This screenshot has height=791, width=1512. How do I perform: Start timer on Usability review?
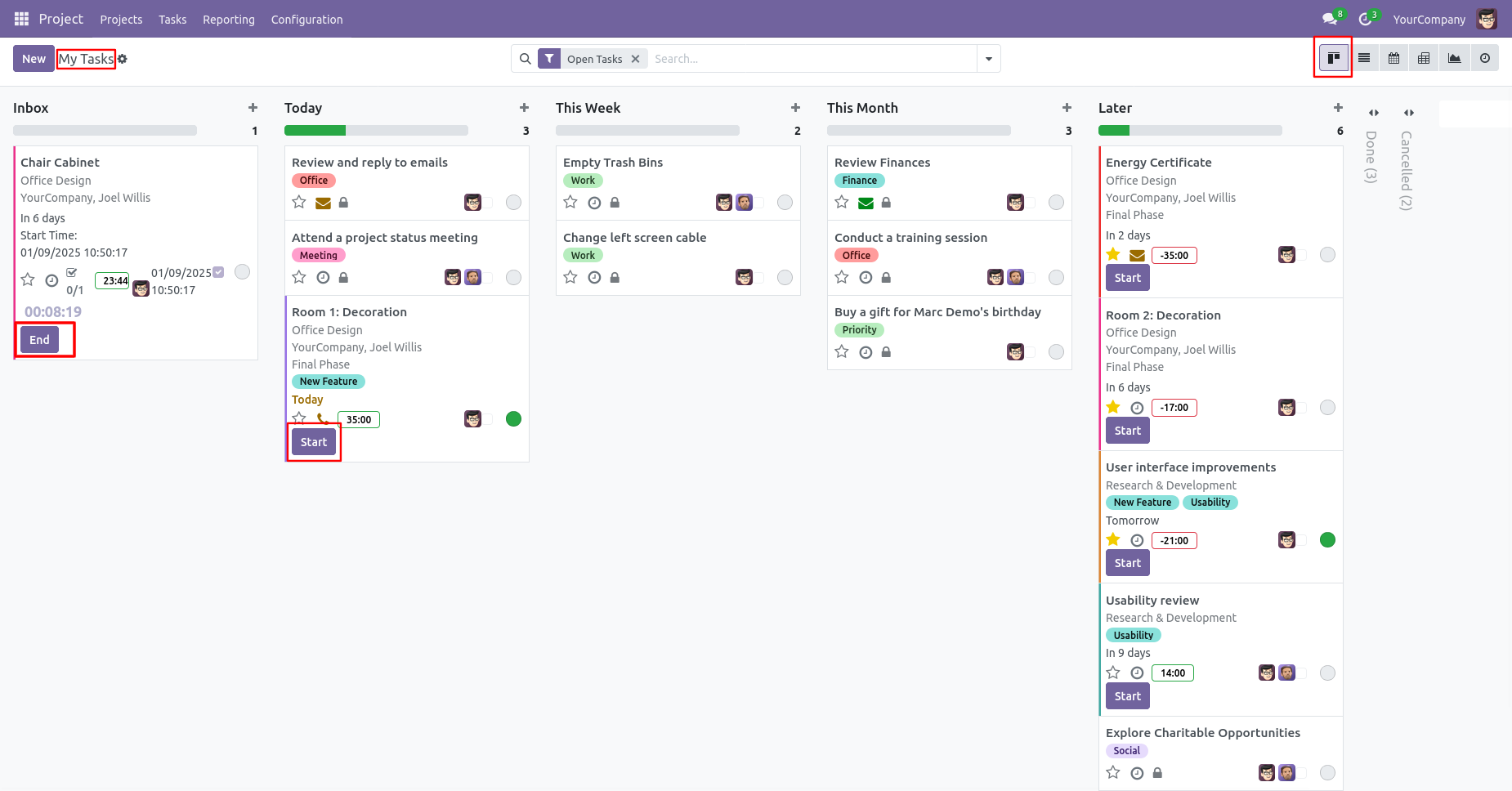point(1128,696)
